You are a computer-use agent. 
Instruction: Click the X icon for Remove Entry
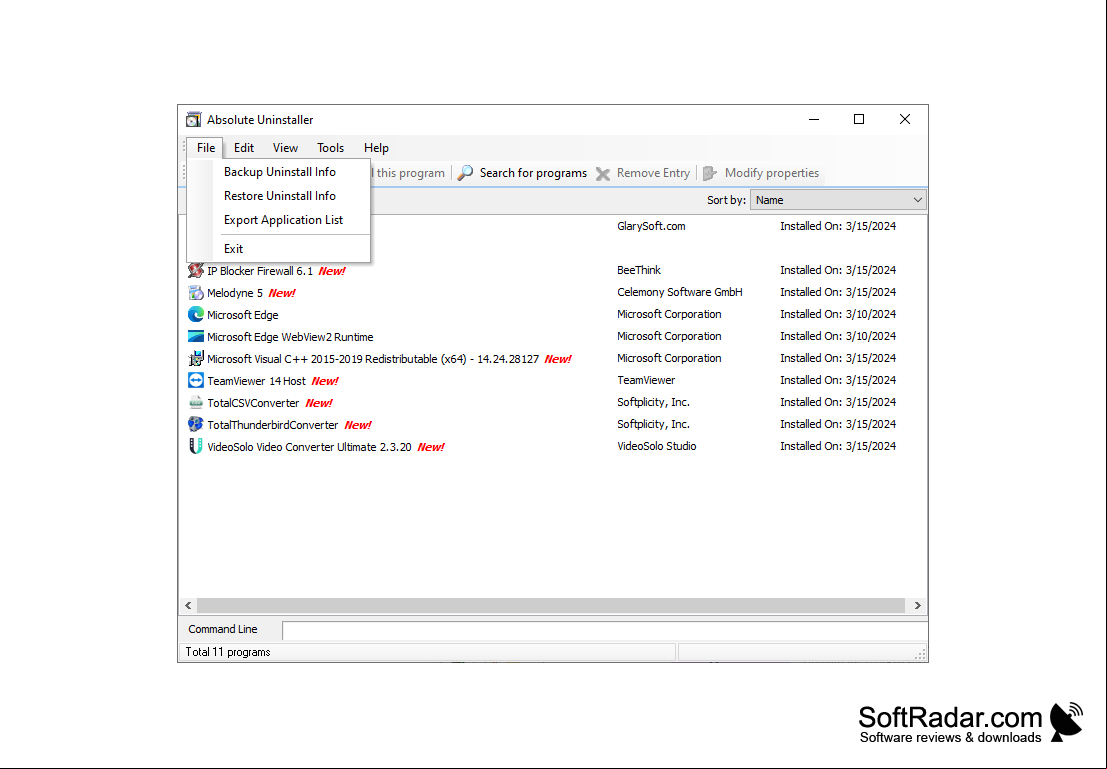point(603,174)
